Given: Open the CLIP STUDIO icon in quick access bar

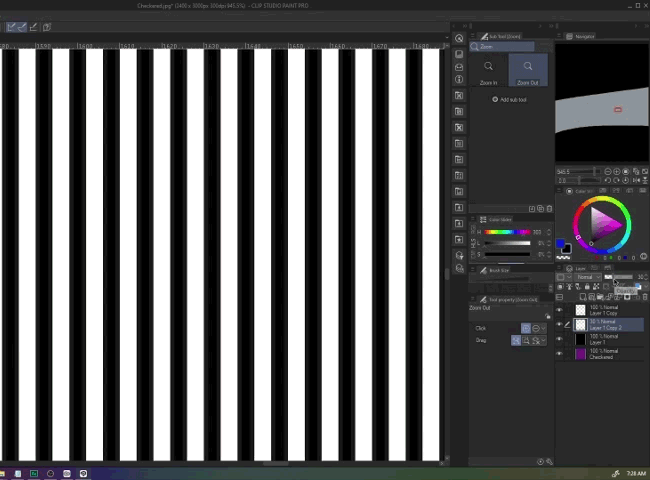Looking at the screenshot, I should click(x=459, y=38).
